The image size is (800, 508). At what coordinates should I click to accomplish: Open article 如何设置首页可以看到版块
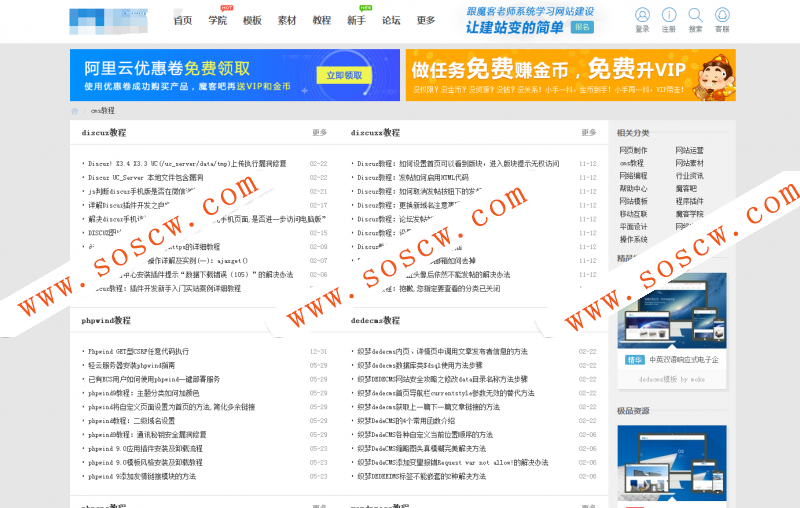tap(458, 164)
